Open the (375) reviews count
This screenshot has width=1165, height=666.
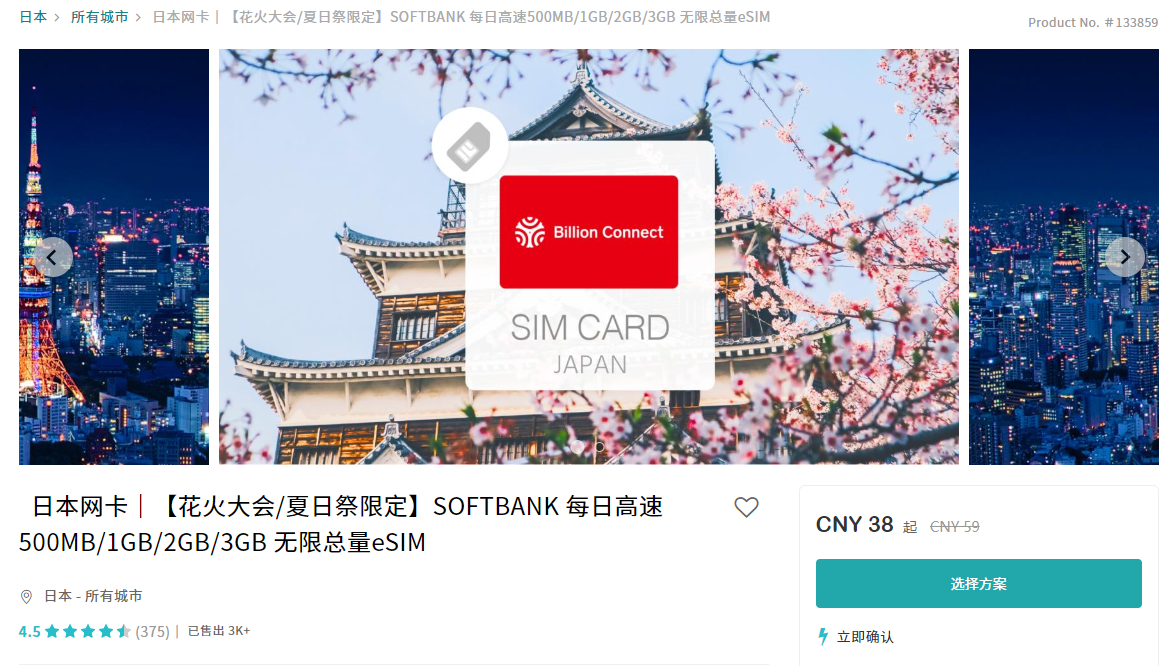(x=152, y=632)
